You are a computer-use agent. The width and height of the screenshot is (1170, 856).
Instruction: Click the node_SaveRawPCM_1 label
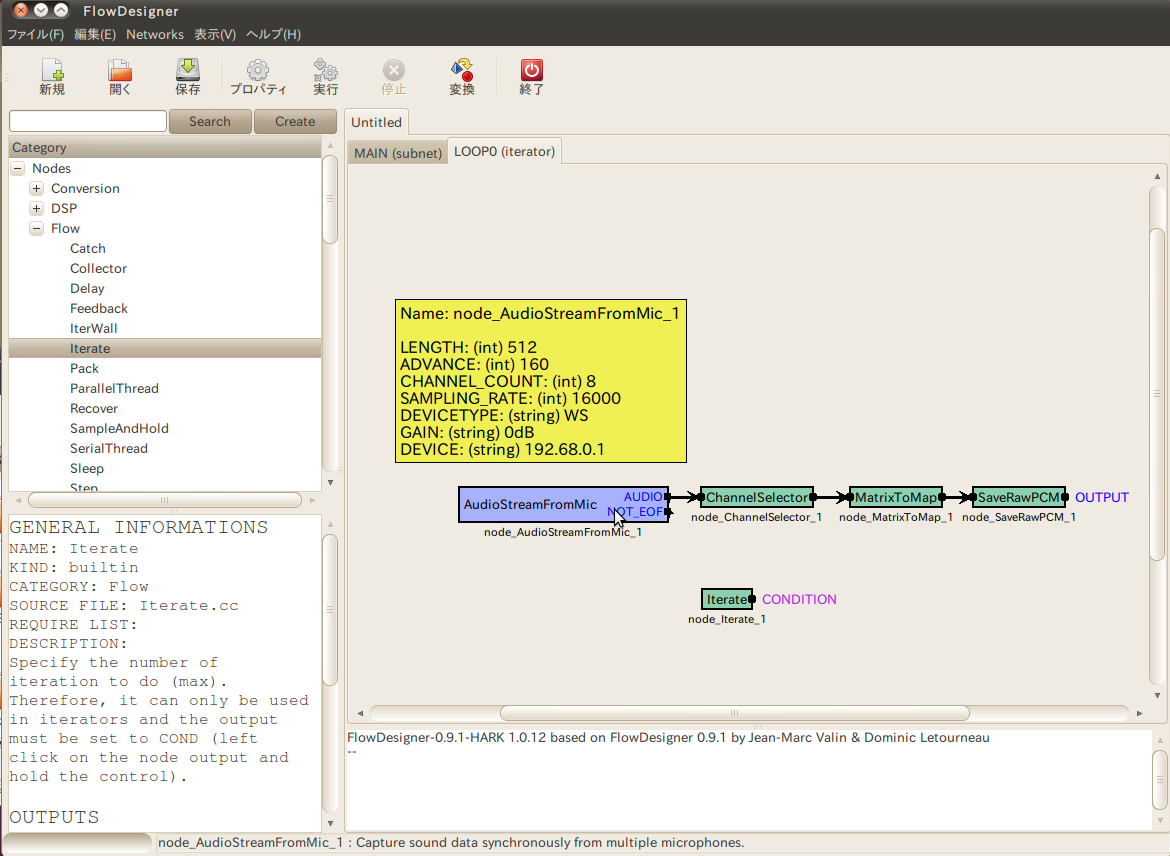coord(1019,517)
